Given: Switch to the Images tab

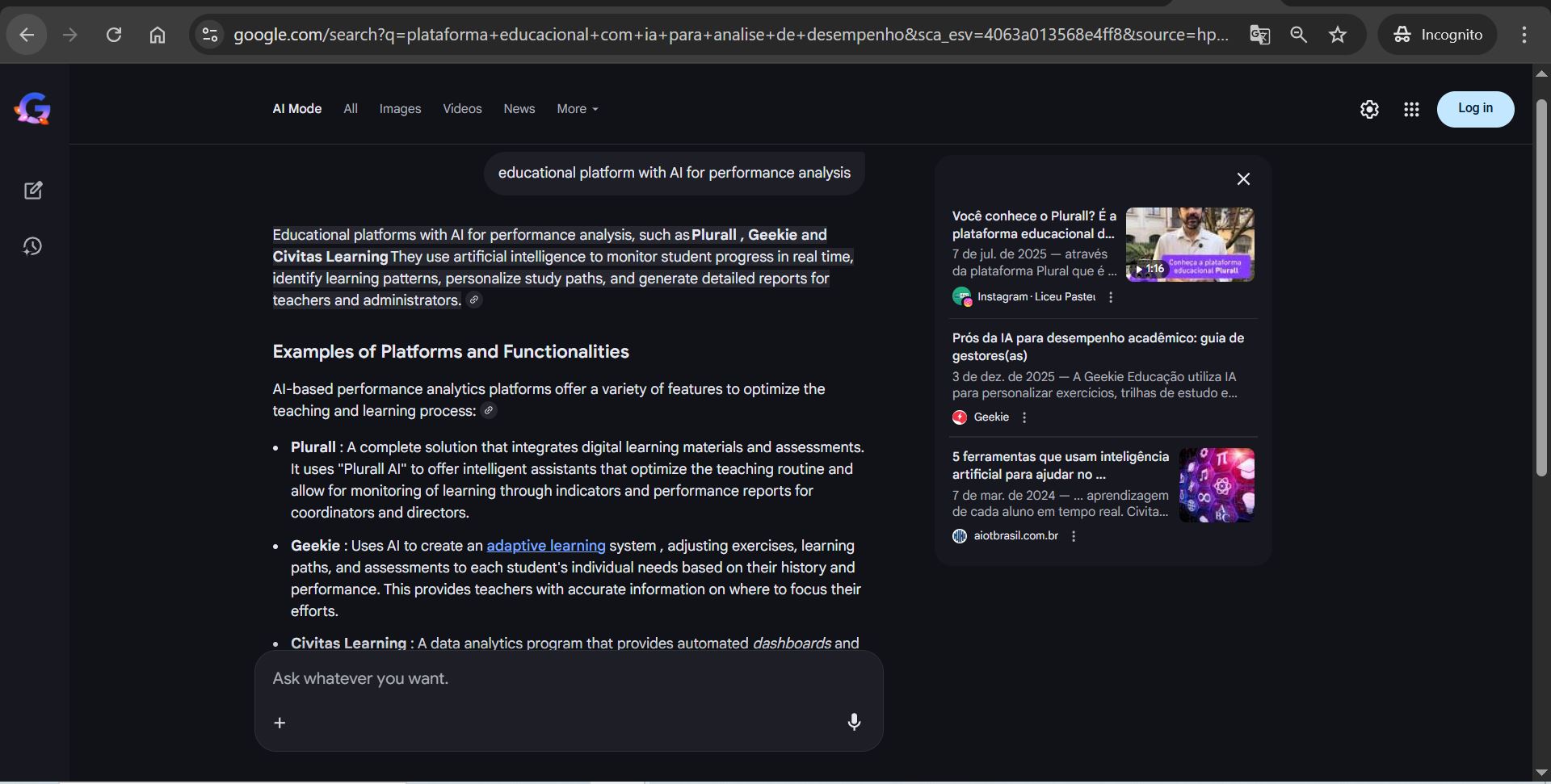Looking at the screenshot, I should (x=400, y=109).
